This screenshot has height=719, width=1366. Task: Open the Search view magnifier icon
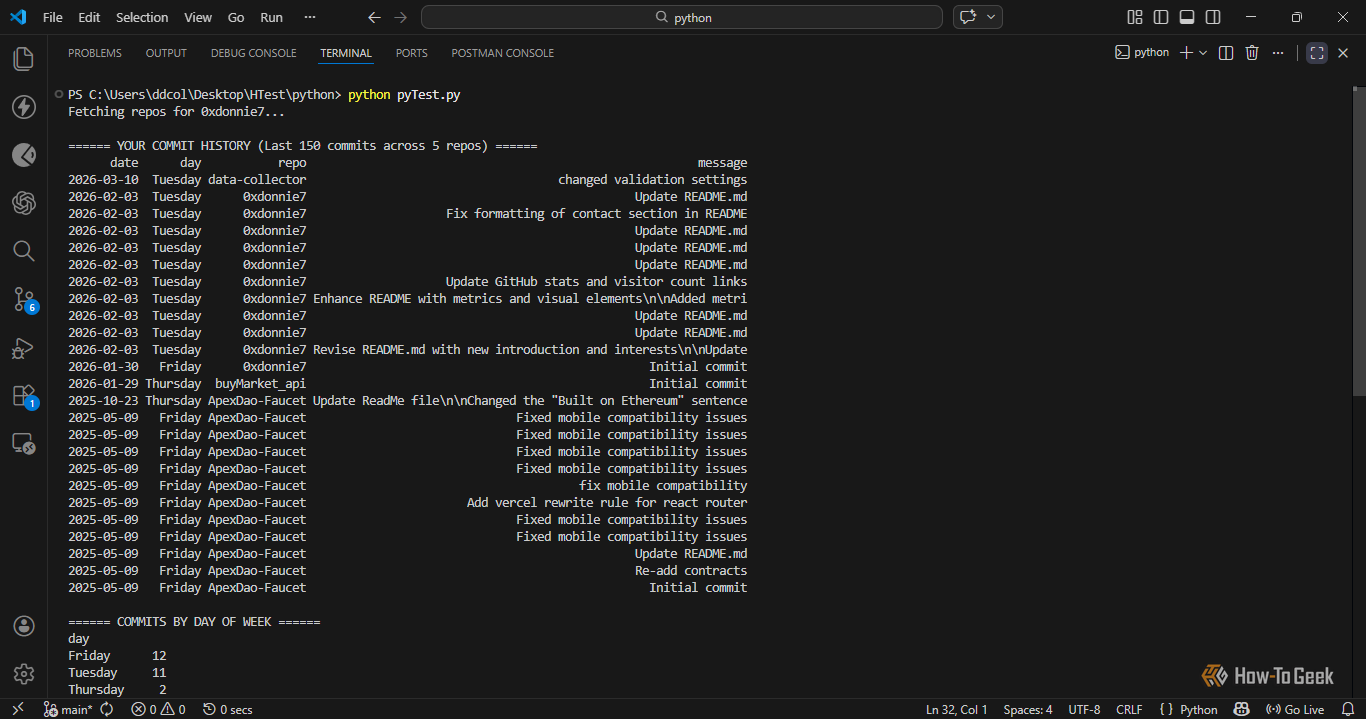click(24, 251)
